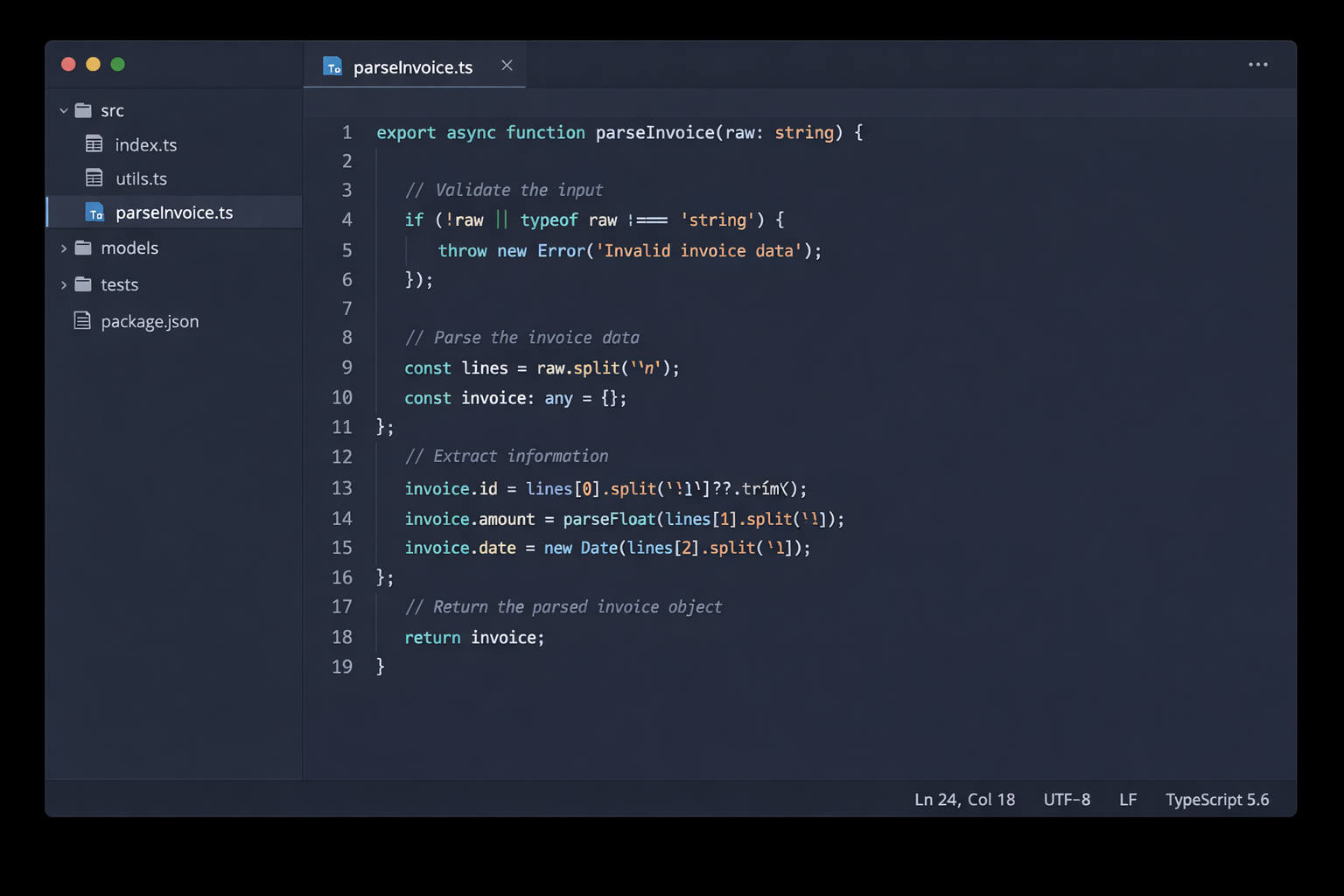This screenshot has height=896, width=1344.
Task: Click the TypeScript icon in the editor tab
Action: click(x=332, y=66)
